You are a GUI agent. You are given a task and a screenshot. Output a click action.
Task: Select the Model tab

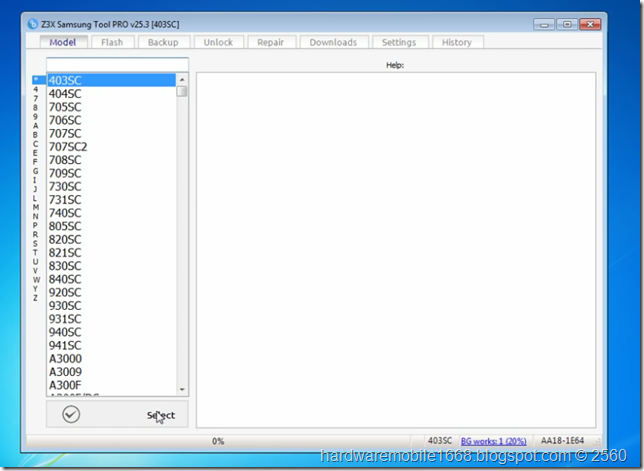coord(63,42)
